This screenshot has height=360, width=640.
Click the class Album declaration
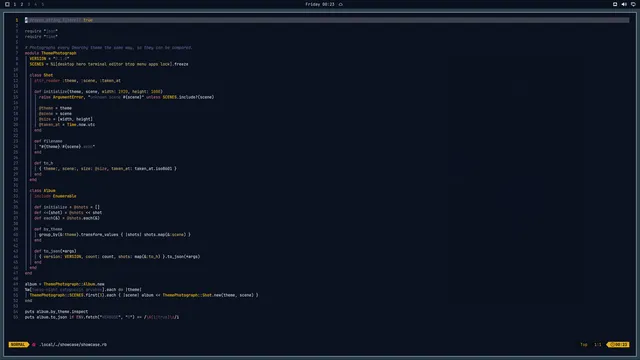[x=42, y=191]
